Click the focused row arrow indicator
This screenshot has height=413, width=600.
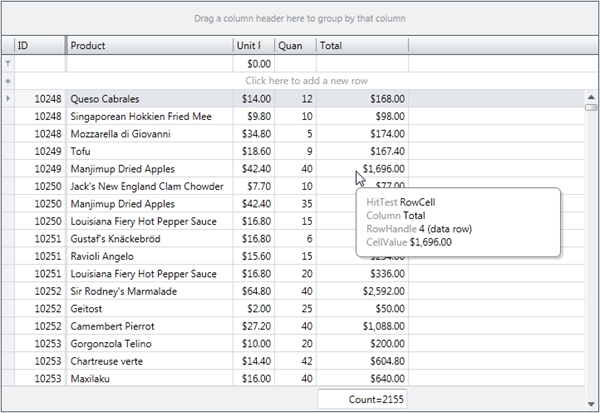point(8,99)
